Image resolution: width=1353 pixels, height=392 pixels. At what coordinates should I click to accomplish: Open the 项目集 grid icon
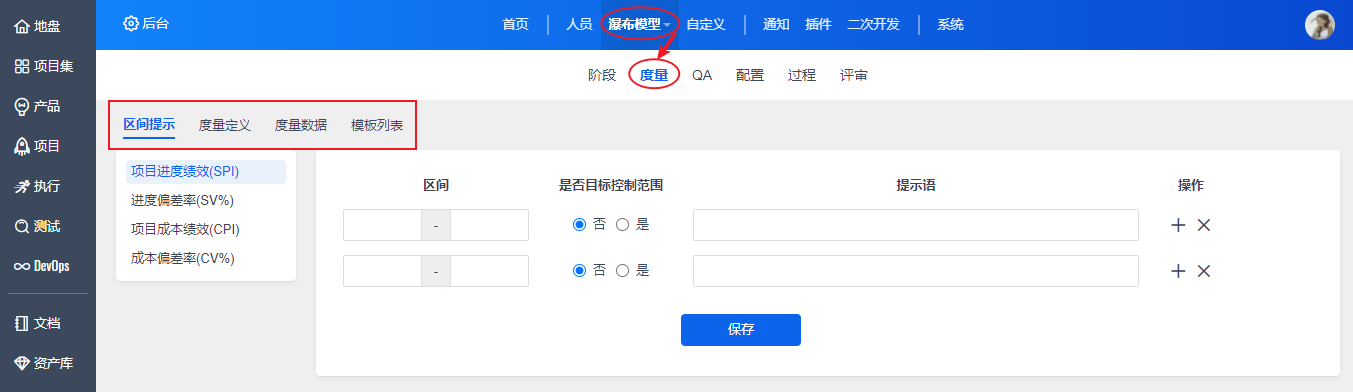(22, 66)
